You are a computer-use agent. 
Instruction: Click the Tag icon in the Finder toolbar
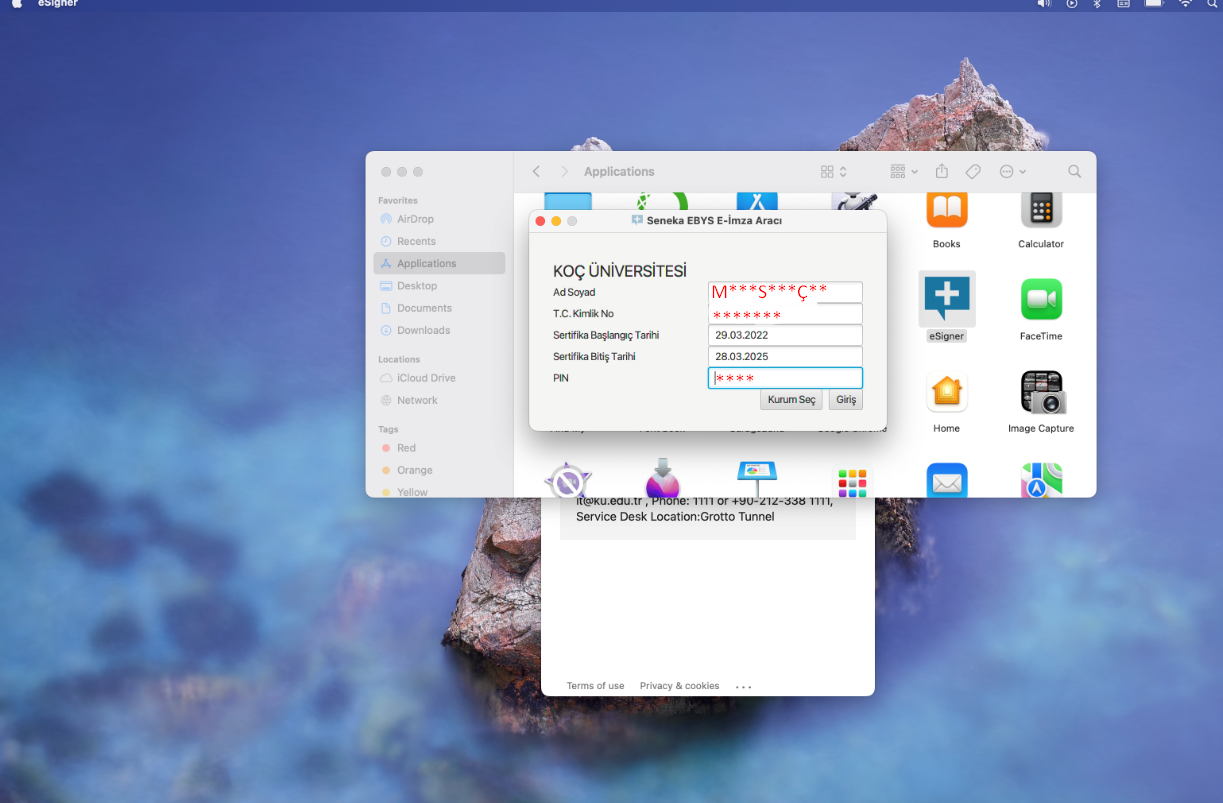point(972,171)
